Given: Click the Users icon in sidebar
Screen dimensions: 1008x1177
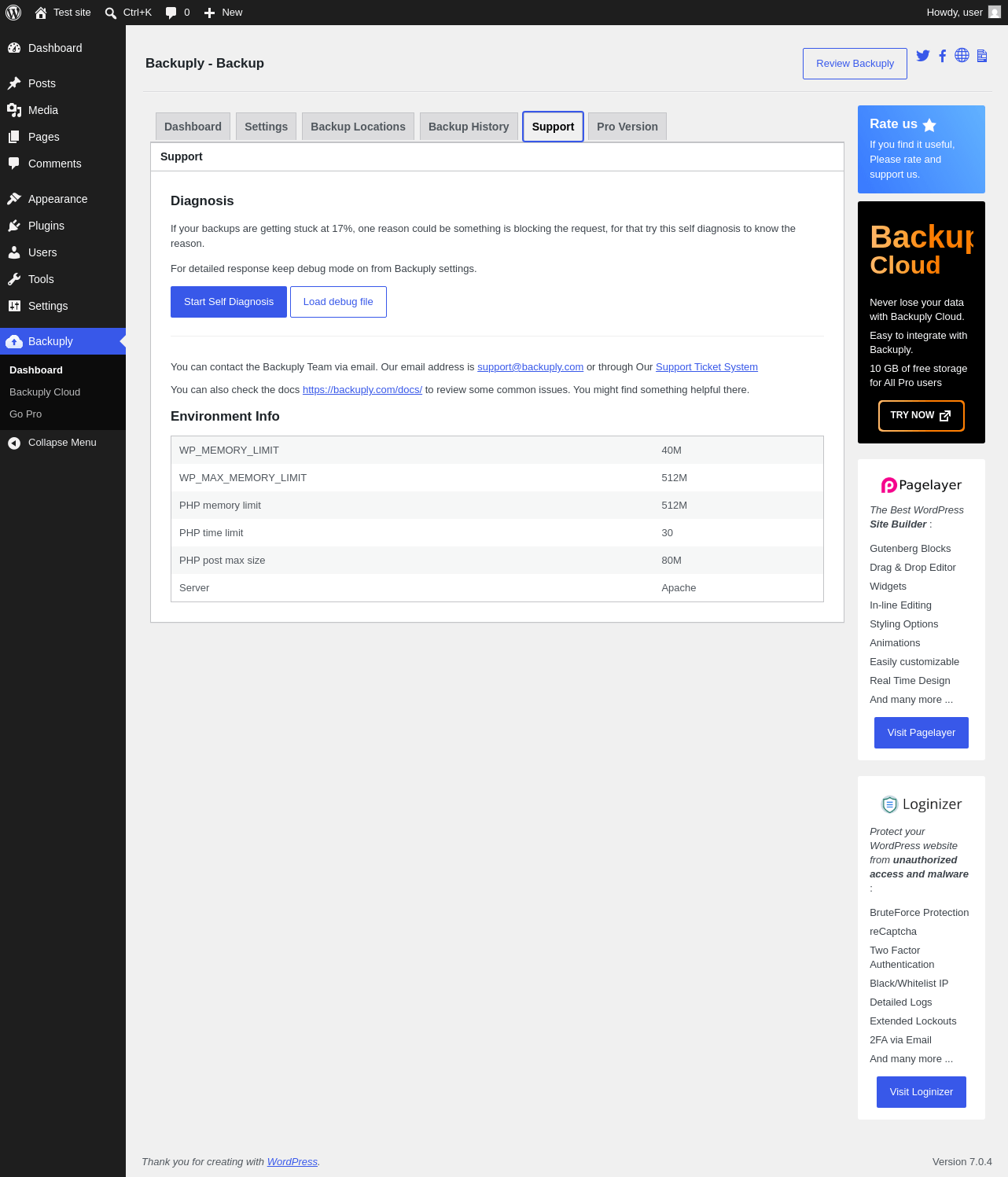Looking at the screenshot, I should (x=14, y=252).
